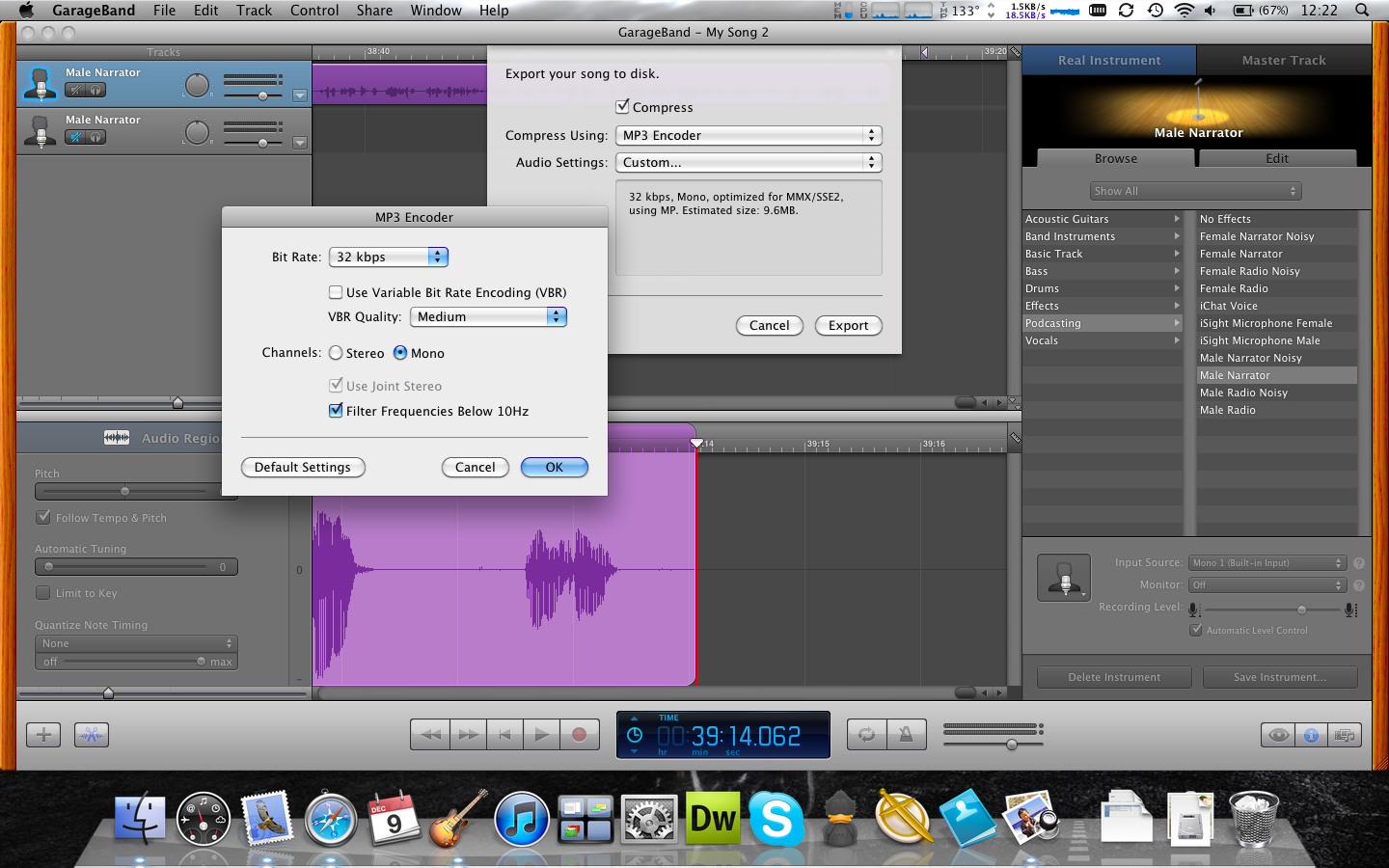Open Dreamweaver from the Dock
Screen dimensions: 1389x868
713,820
